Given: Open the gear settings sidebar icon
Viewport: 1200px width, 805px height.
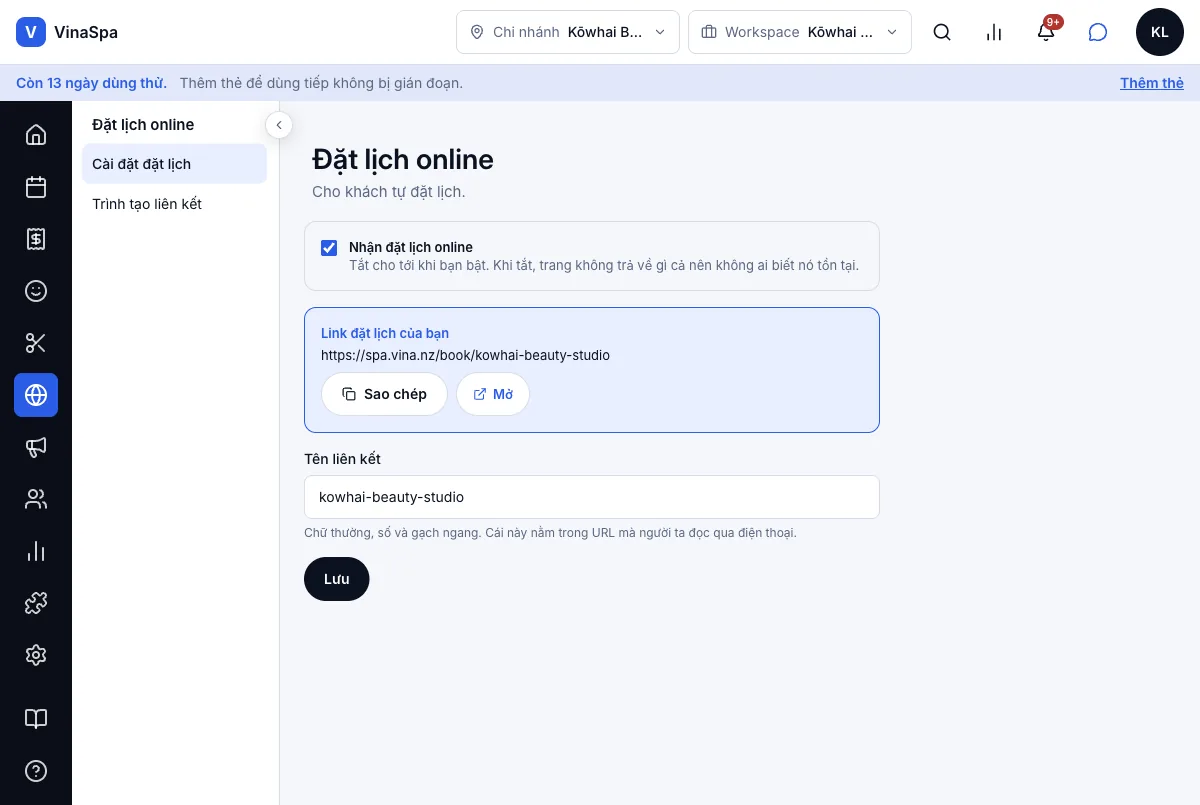Looking at the screenshot, I should 36,655.
